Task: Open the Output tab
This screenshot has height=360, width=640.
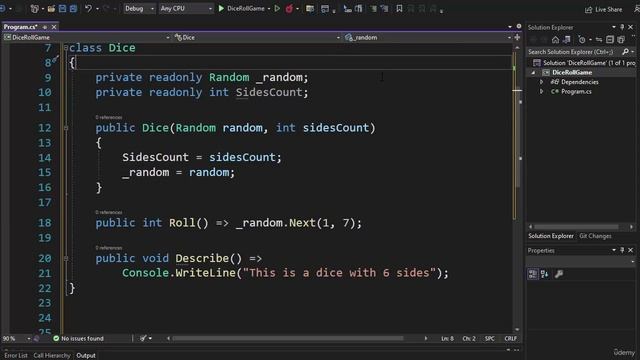Action: click(x=86, y=356)
